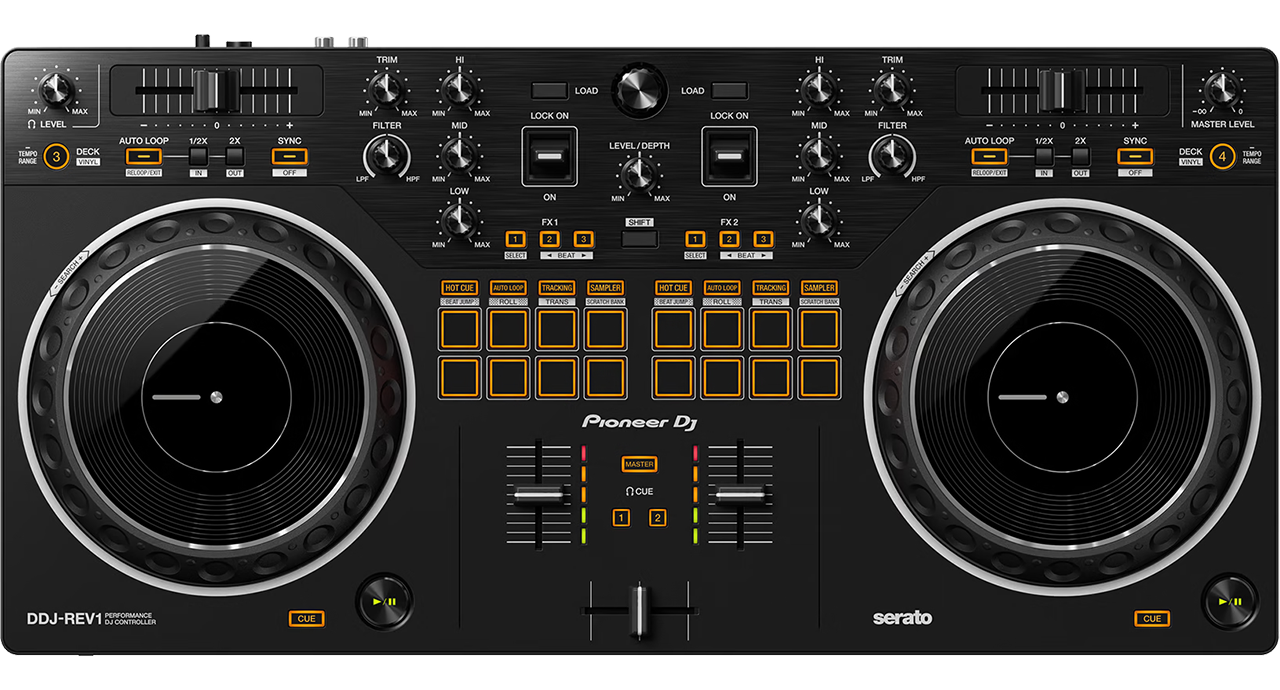This screenshot has height=690, width=1280.
Task: Choose the left deck SAMPLER pad mode
Action: [606, 288]
